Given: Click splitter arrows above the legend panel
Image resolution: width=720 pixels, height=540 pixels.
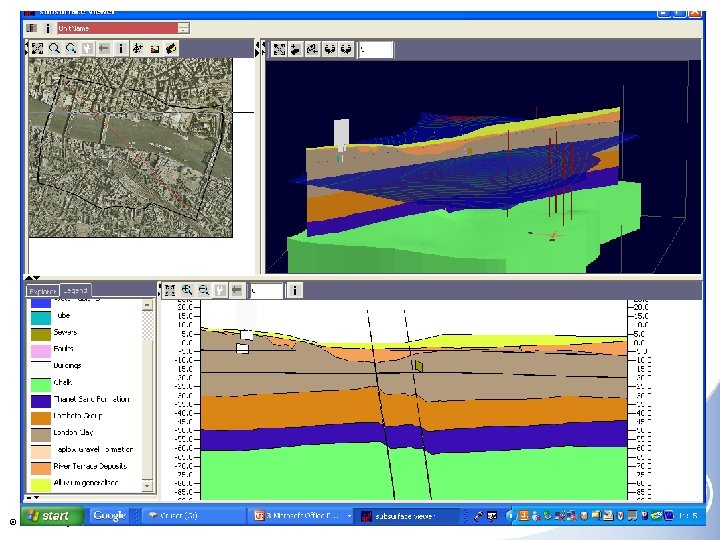Looking at the screenshot, I should [33, 278].
